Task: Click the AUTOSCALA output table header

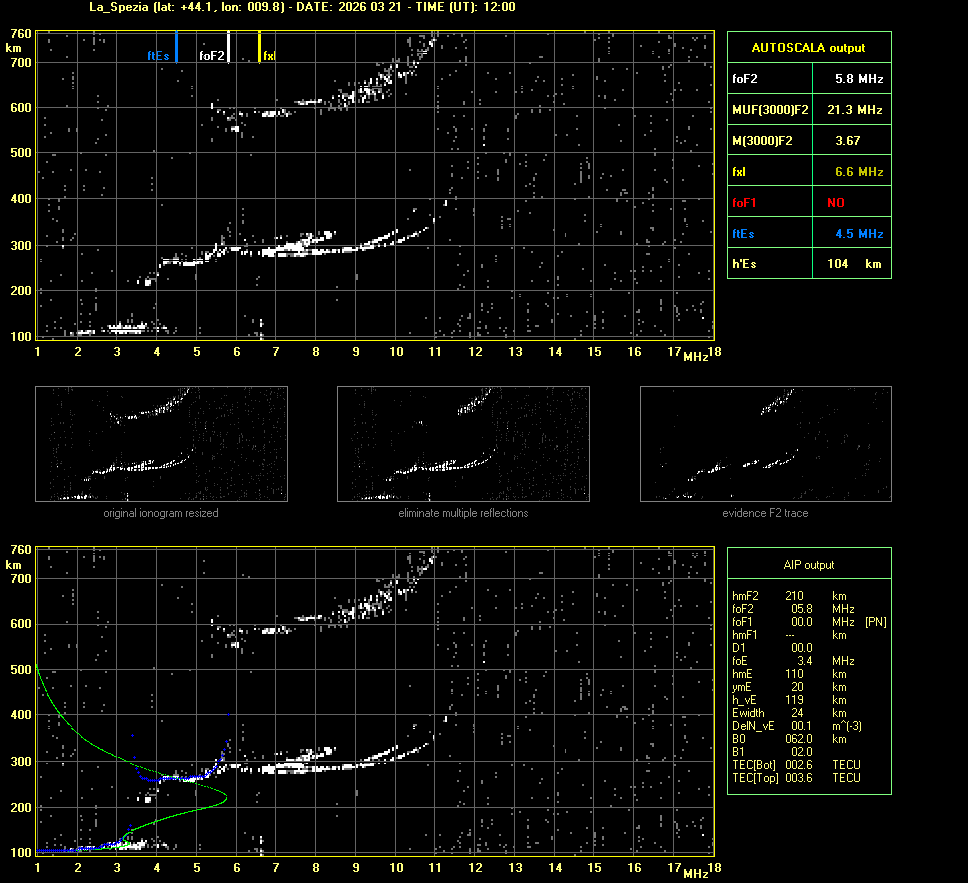Action: coord(808,47)
